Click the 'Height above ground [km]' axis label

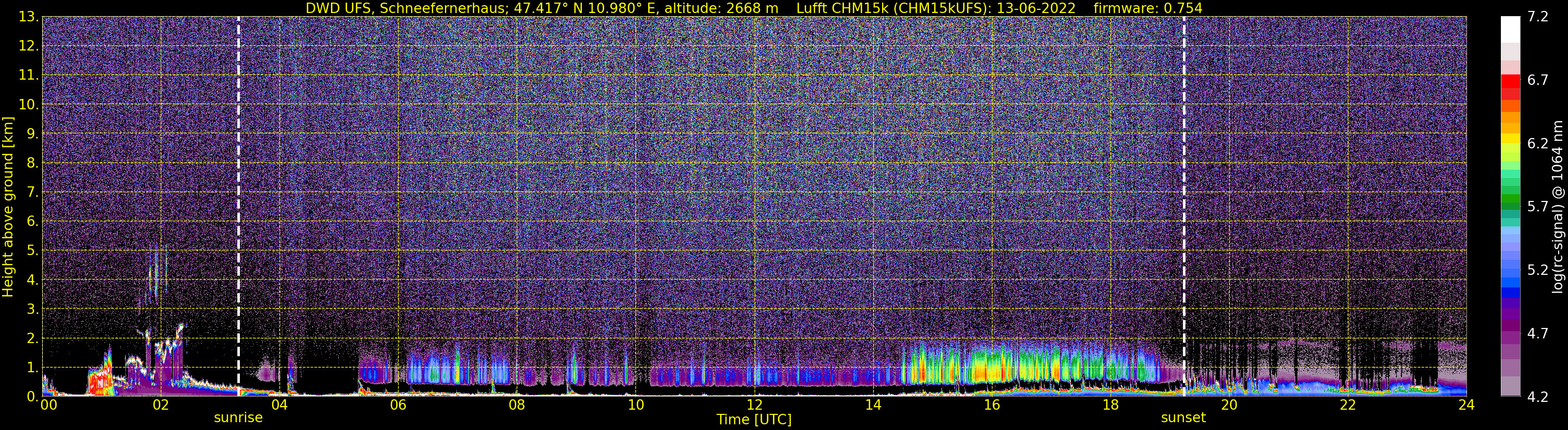(x=8, y=207)
